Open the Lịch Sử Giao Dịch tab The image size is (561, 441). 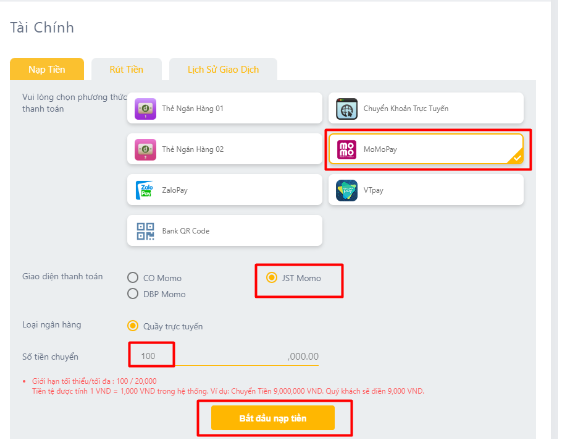(x=223, y=69)
